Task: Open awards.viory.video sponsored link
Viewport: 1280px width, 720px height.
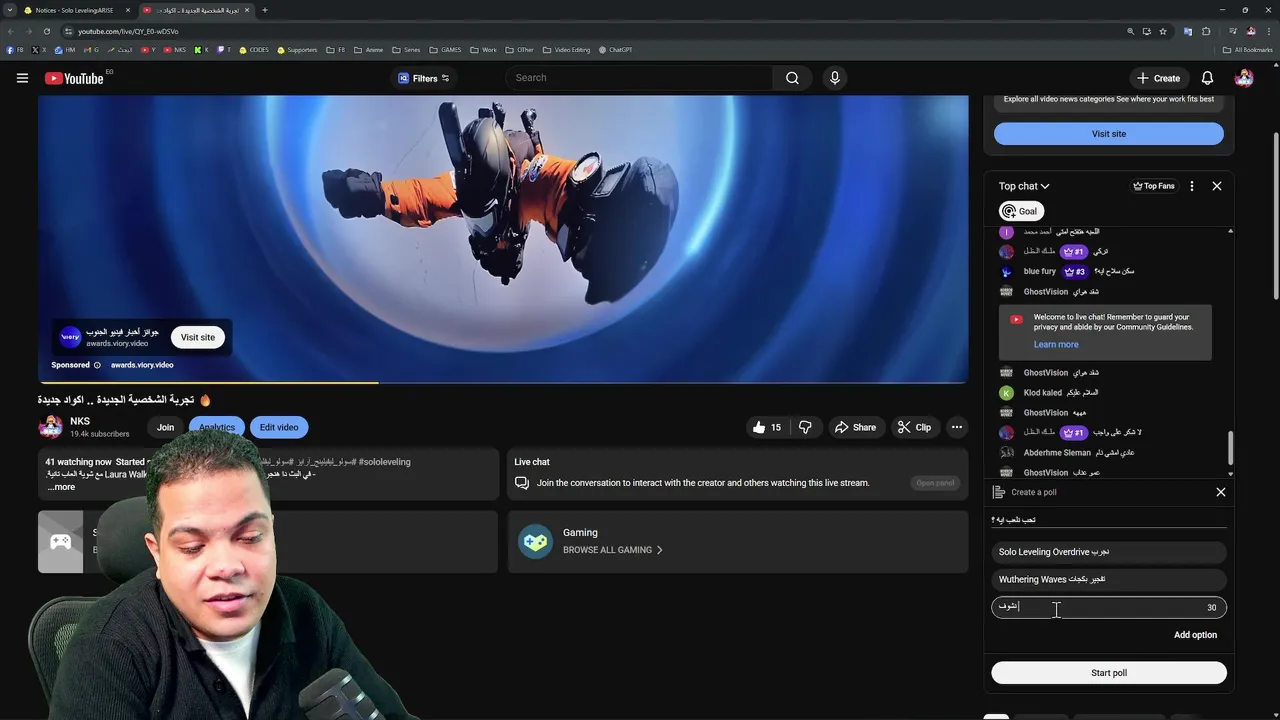Action: (x=142, y=365)
